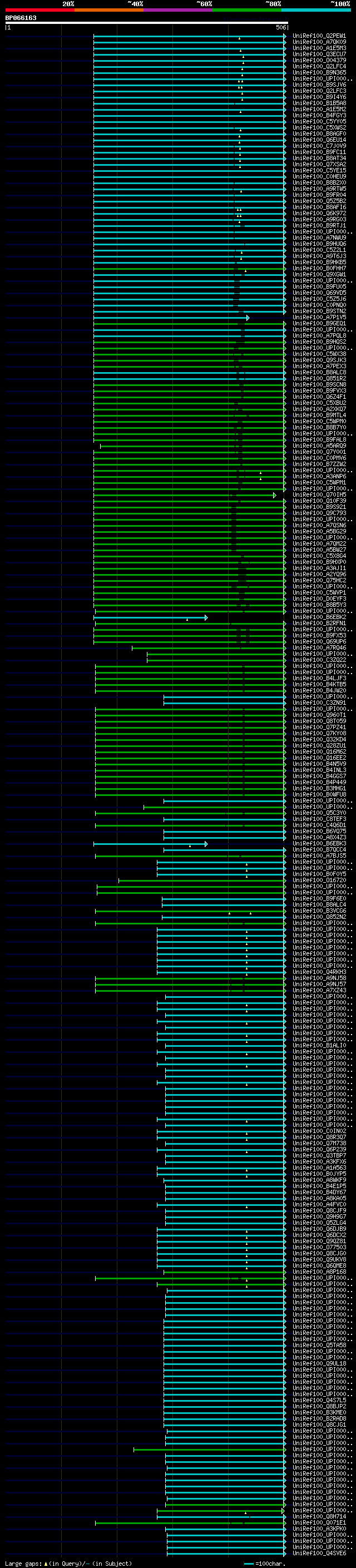Screen dimensions: 356x1568
Task: Select the UniRef100_Q6DJB9 label
Action: [319, 1229]
